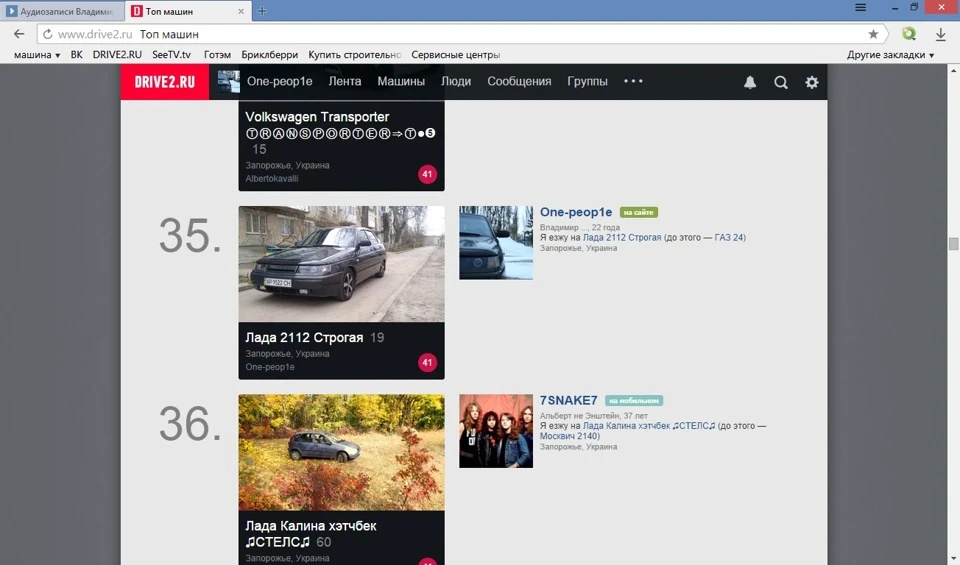Open Купить строительно bookmark
Image resolution: width=960 pixels, height=565 pixels.
pos(354,54)
